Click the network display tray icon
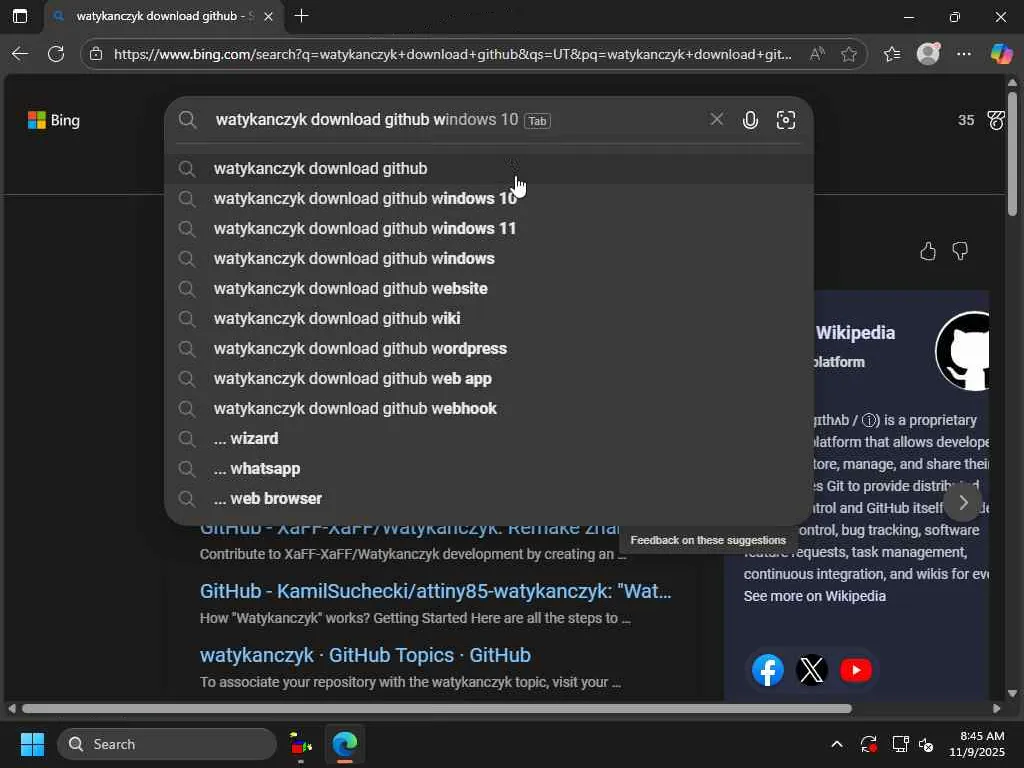The height and width of the screenshot is (768, 1024). (900, 744)
